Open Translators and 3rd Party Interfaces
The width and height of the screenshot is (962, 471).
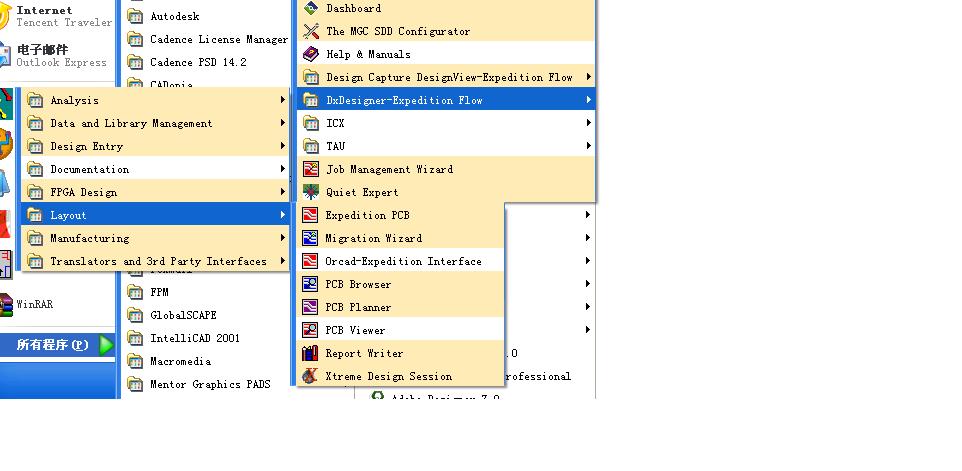coord(155,261)
